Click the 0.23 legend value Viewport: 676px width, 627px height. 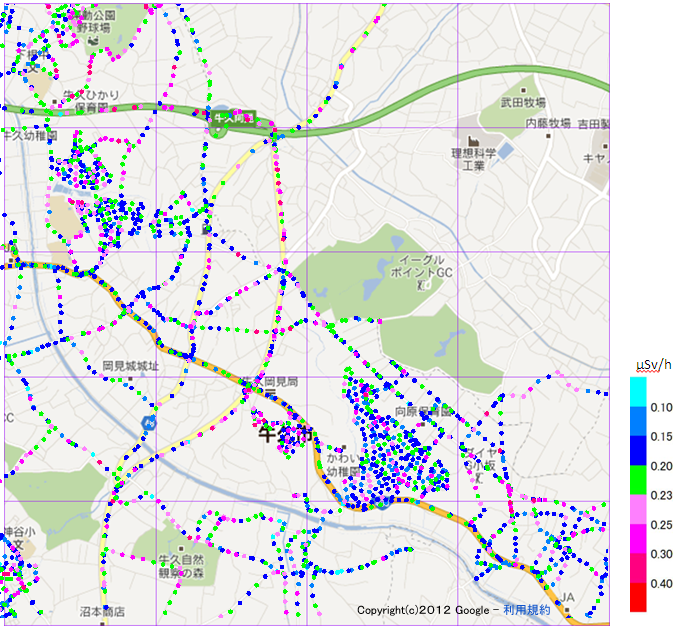coord(661,495)
